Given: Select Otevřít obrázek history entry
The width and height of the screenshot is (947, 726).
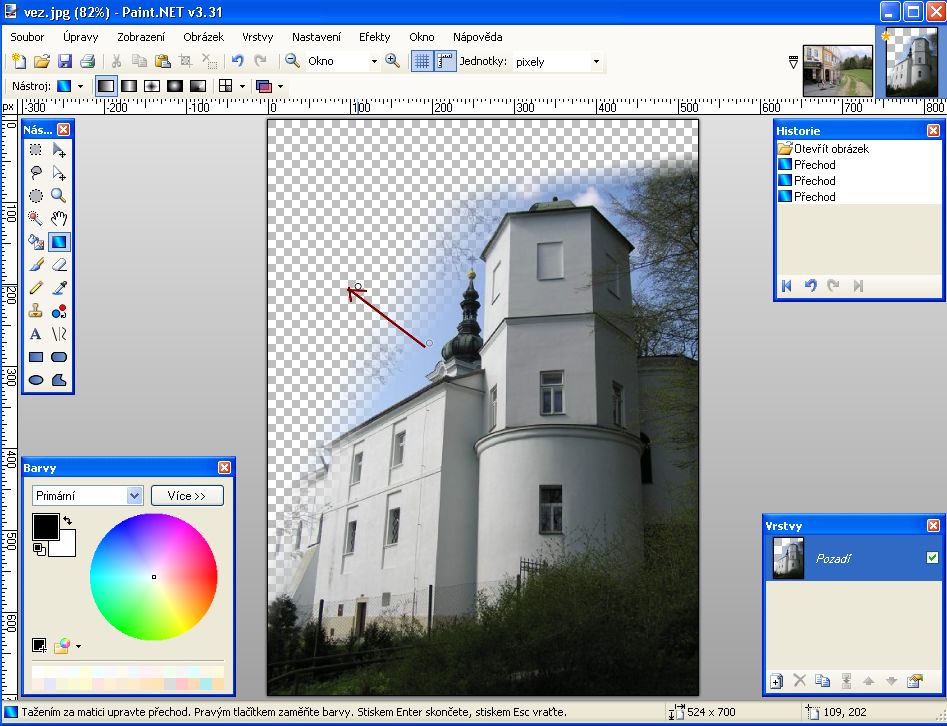Looking at the screenshot, I should click(830, 149).
